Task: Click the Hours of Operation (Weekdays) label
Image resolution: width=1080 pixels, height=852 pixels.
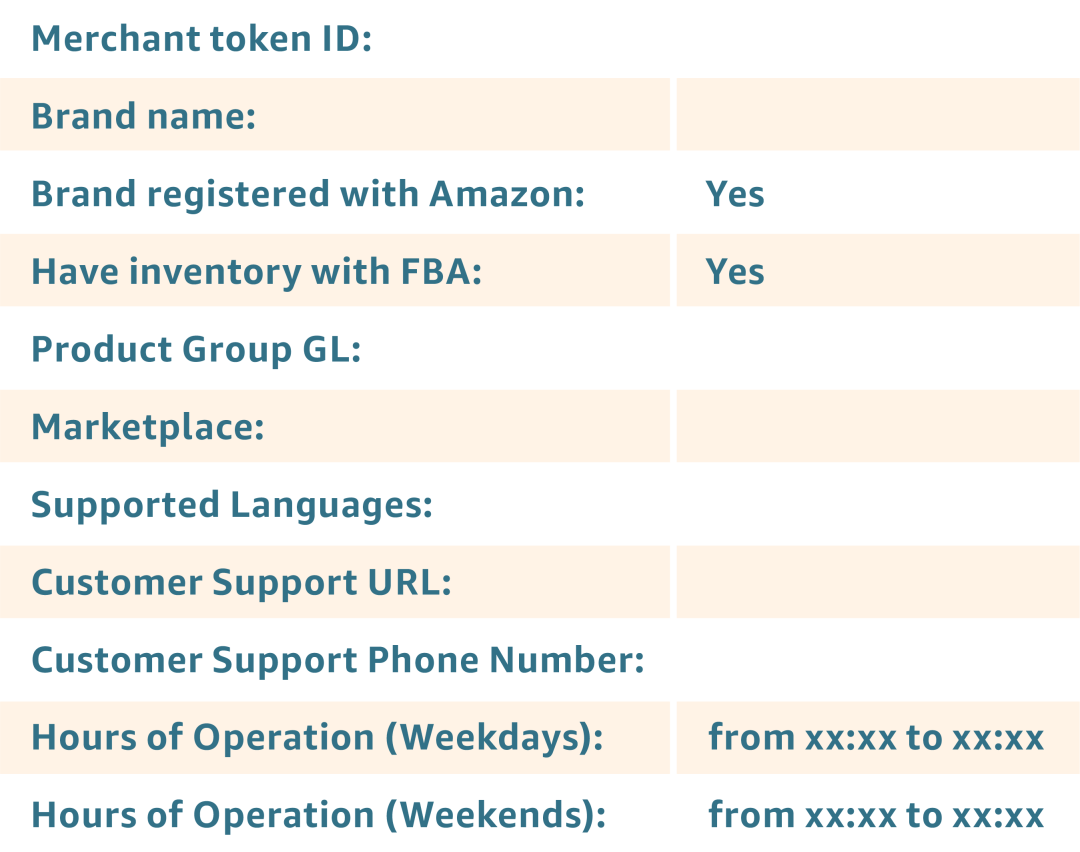Action: point(317,738)
